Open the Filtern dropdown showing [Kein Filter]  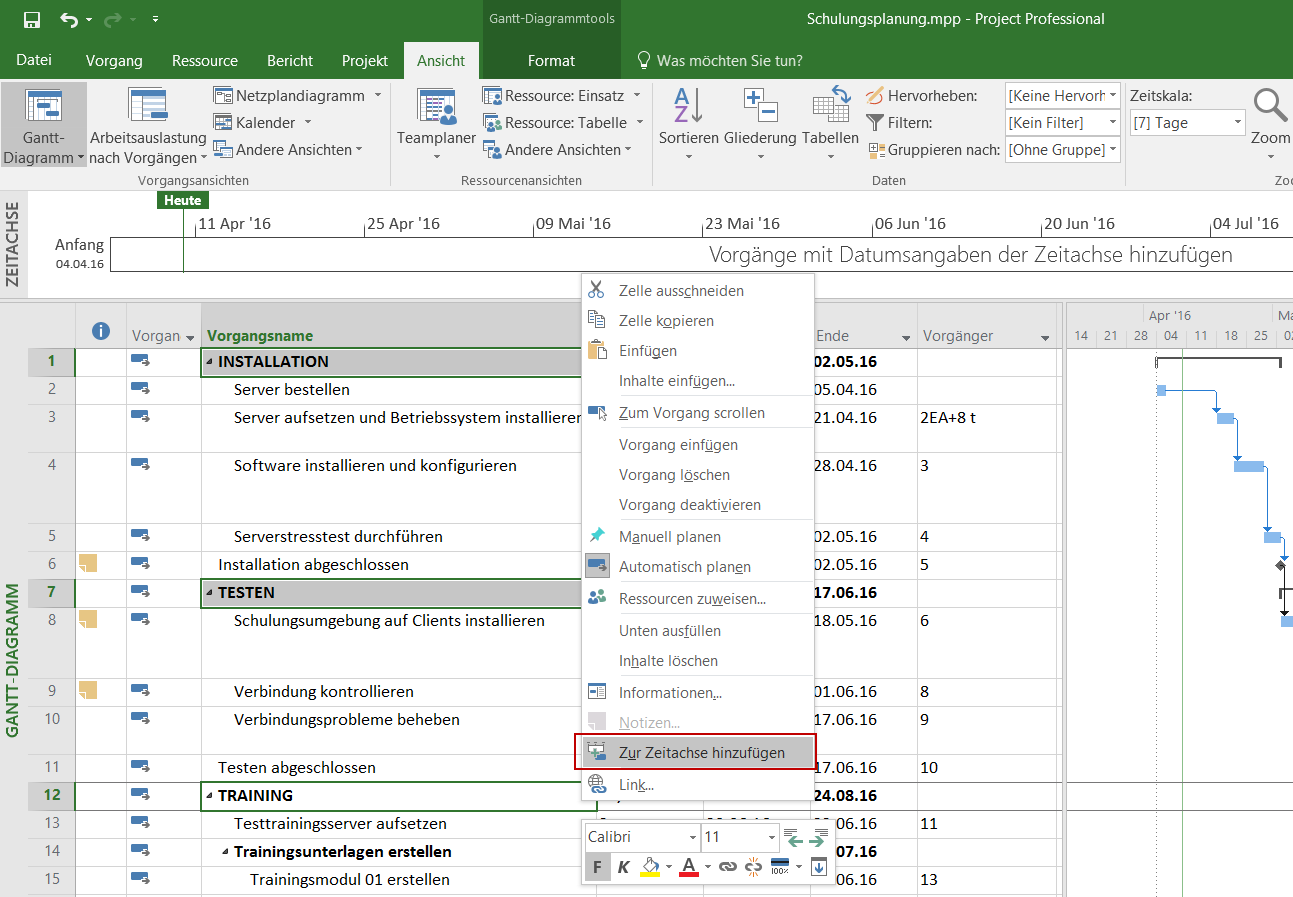[x=1111, y=123]
